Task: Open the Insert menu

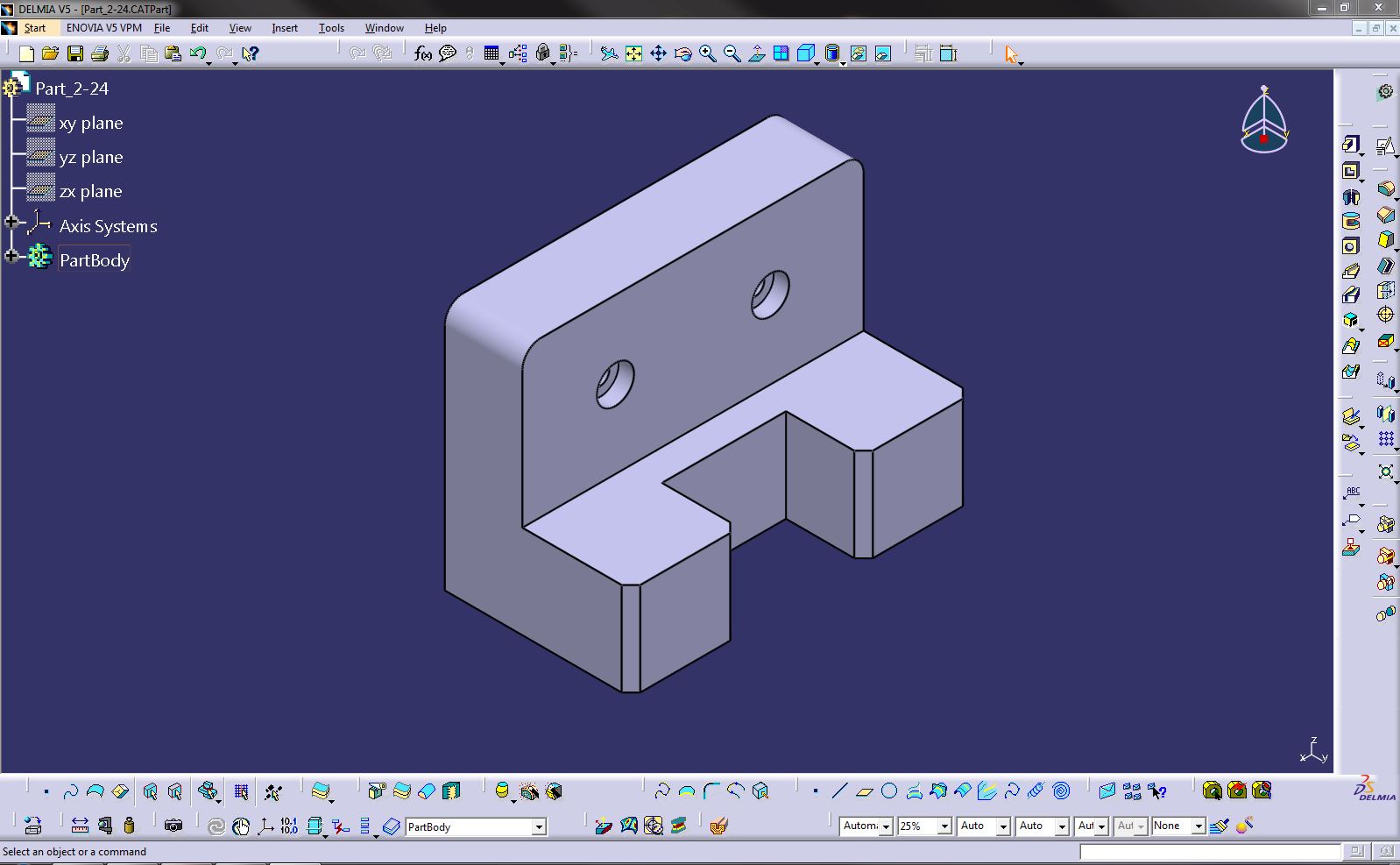Action: (285, 28)
